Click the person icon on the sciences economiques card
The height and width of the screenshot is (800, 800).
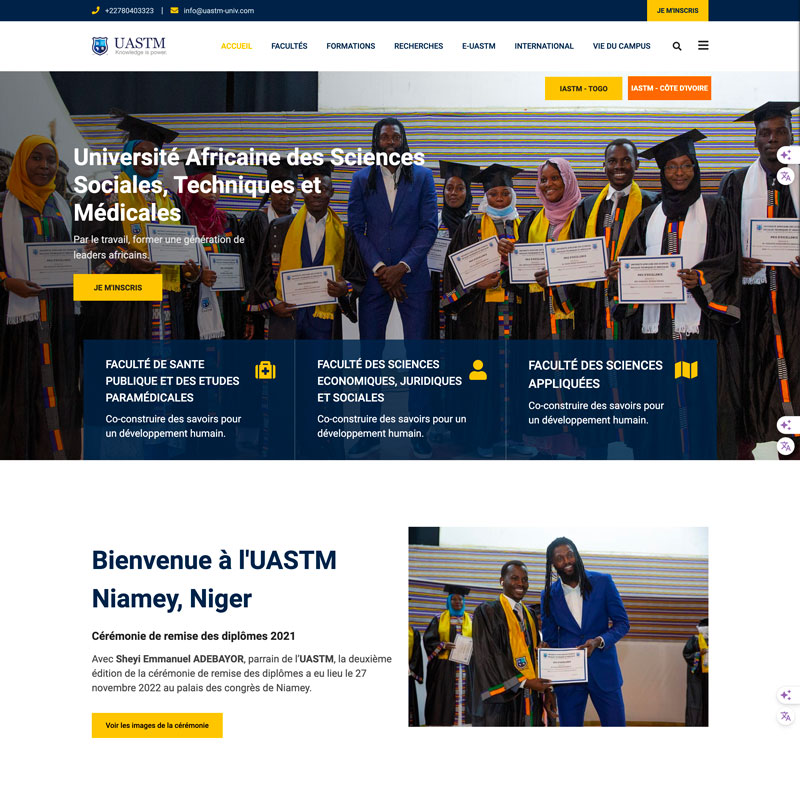click(x=476, y=370)
